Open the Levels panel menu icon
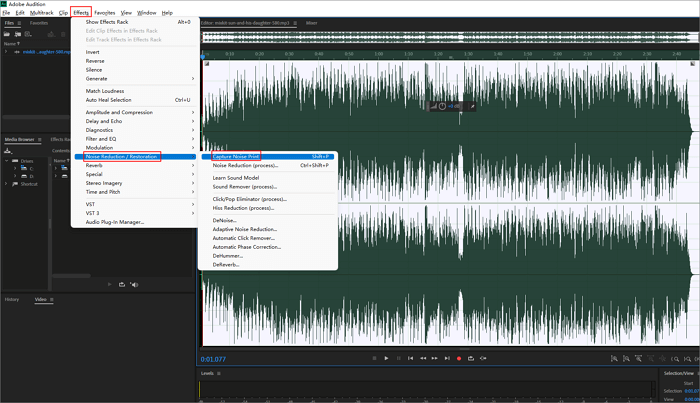The image size is (700, 403). pyautogui.click(x=219, y=373)
